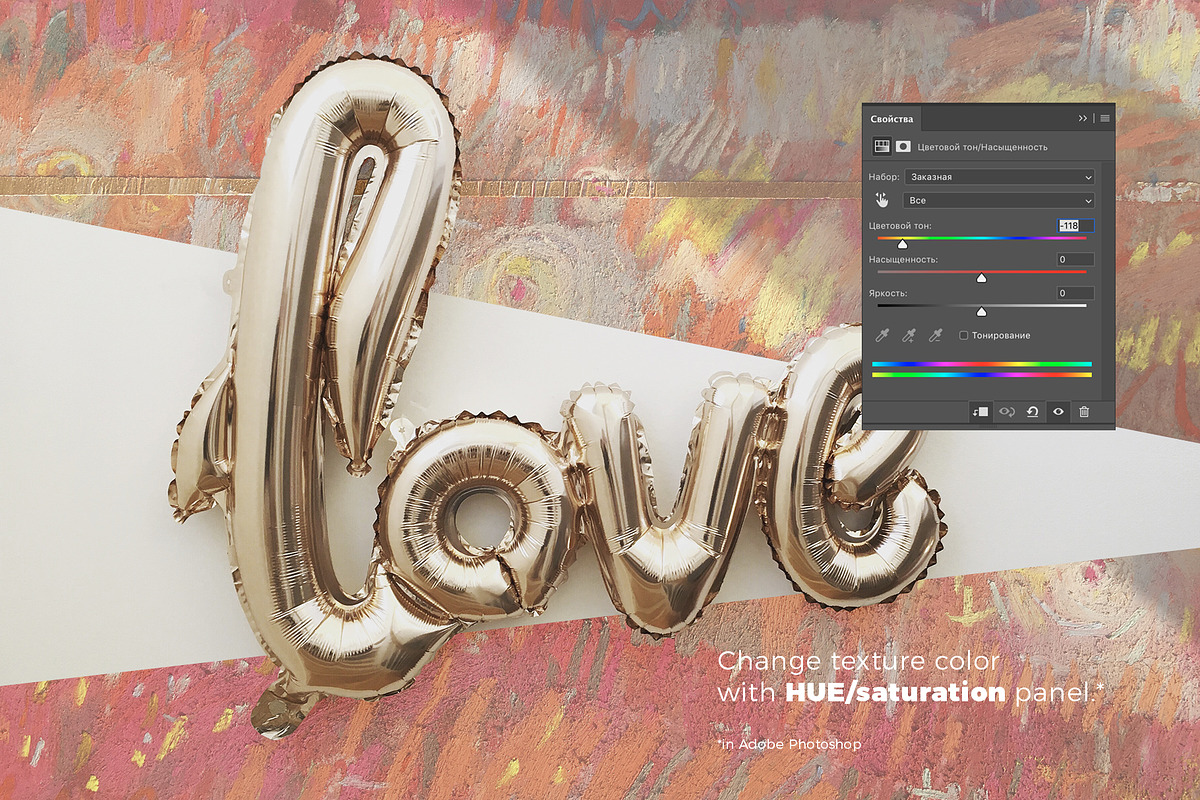Toggle adjustment layer visibility eye

pos(1058,412)
